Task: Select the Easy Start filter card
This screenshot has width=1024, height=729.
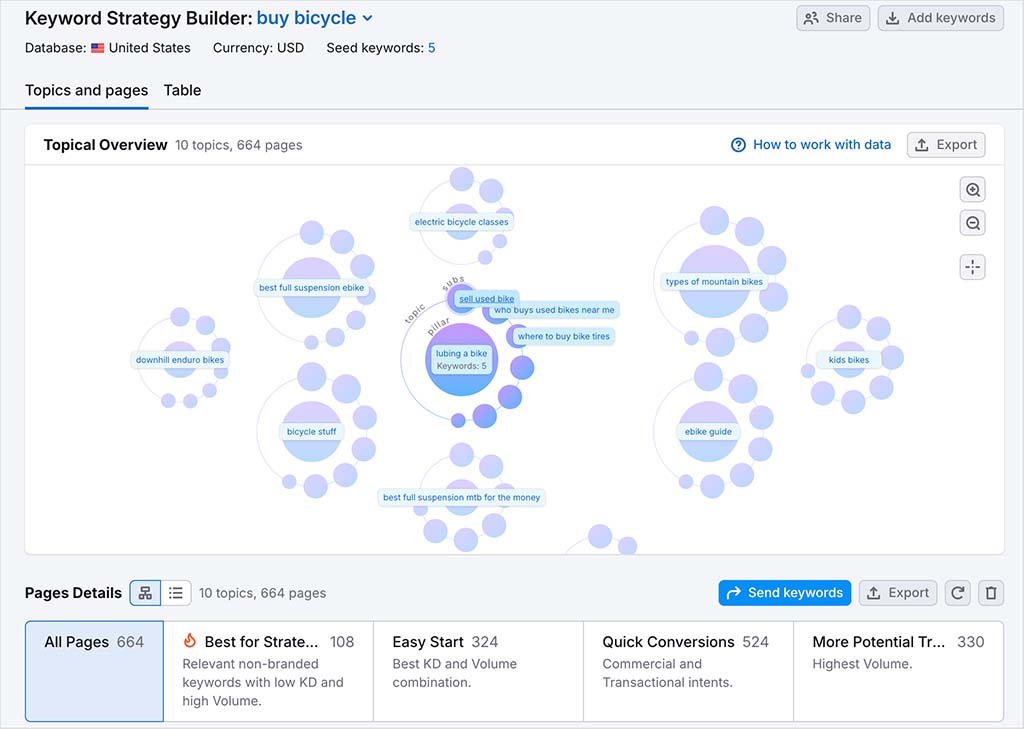Action: (x=477, y=670)
